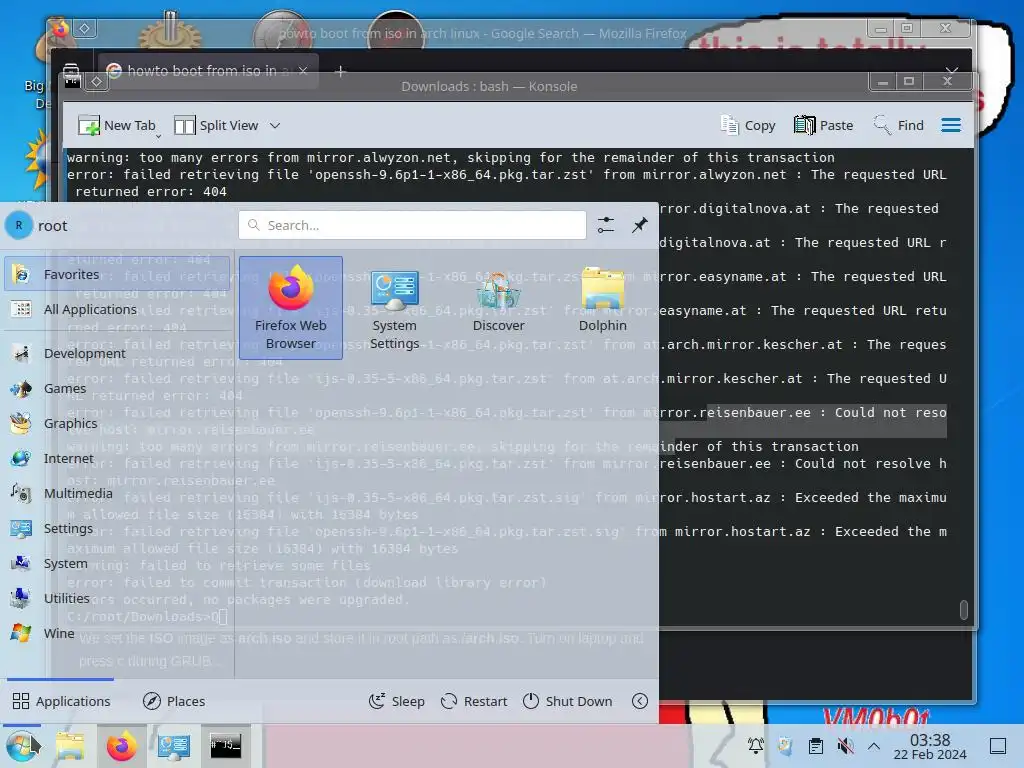Open notifications bell in system tray
1024x768 pixels.
pos(756,746)
